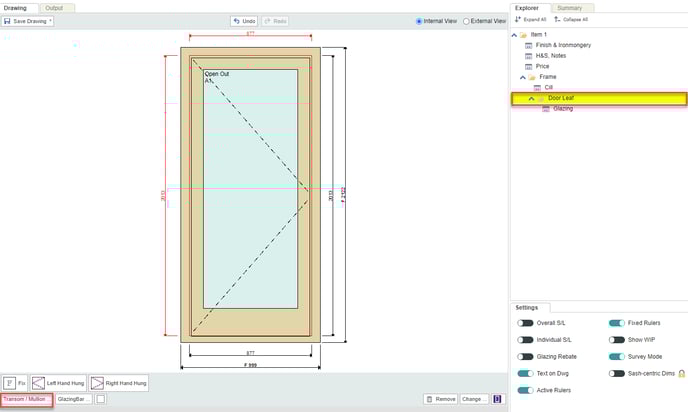This screenshot has height=412, width=688.
Task: Click the Collapse All icon
Action: point(556,19)
